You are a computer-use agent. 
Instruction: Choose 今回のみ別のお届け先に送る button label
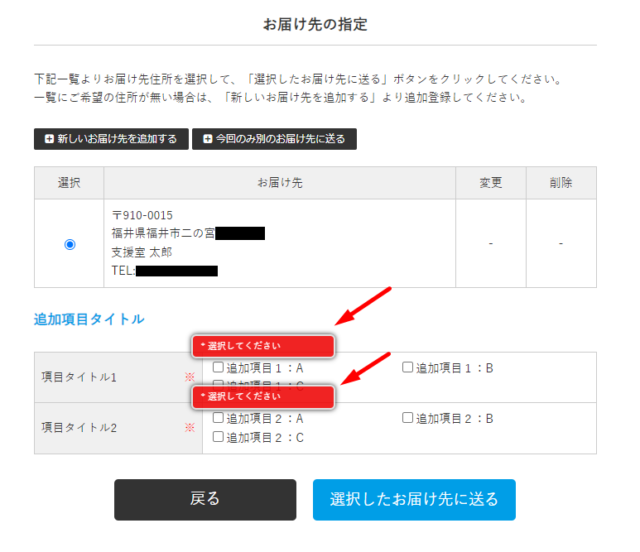pyautogui.click(x=281, y=138)
